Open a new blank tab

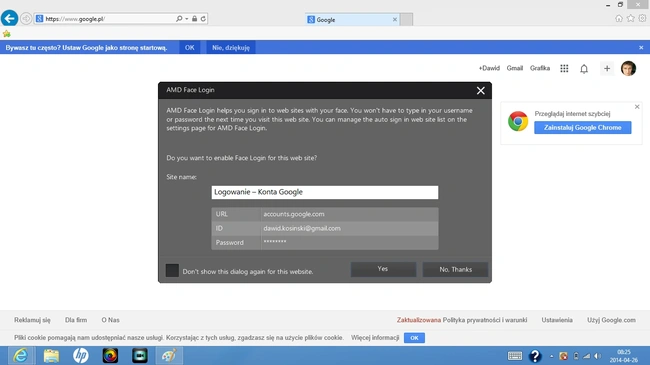407,19
